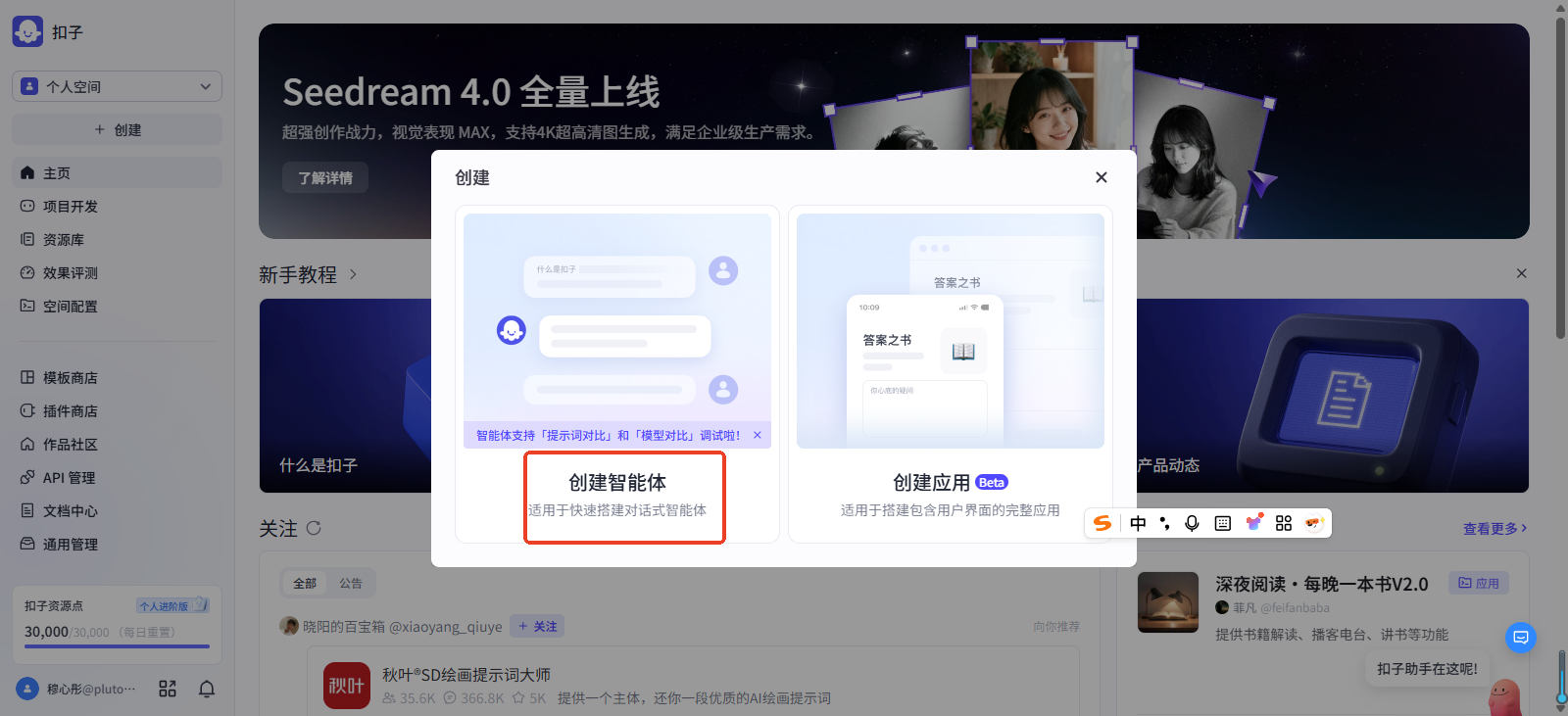Go to 主页 in the sidebar
The height and width of the screenshot is (716, 1568).
click(x=117, y=172)
